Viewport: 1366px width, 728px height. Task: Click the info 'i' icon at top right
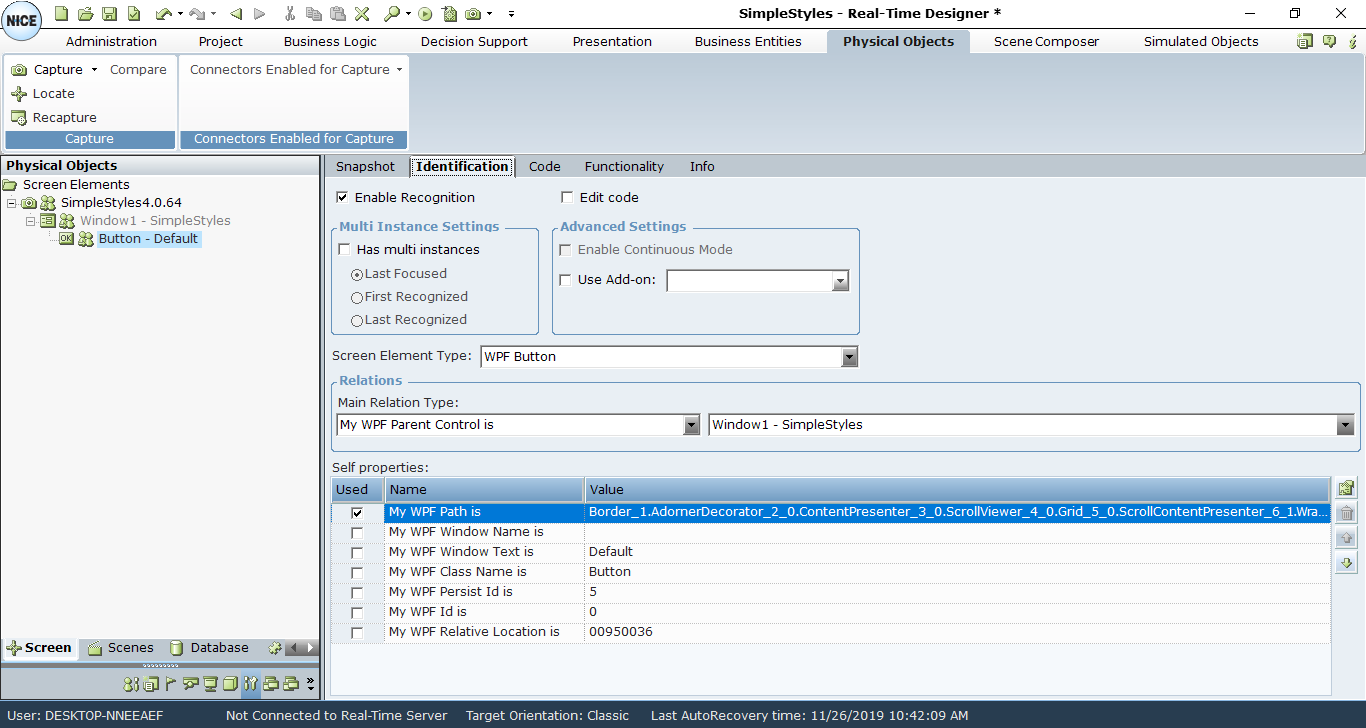tap(1353, 41)
